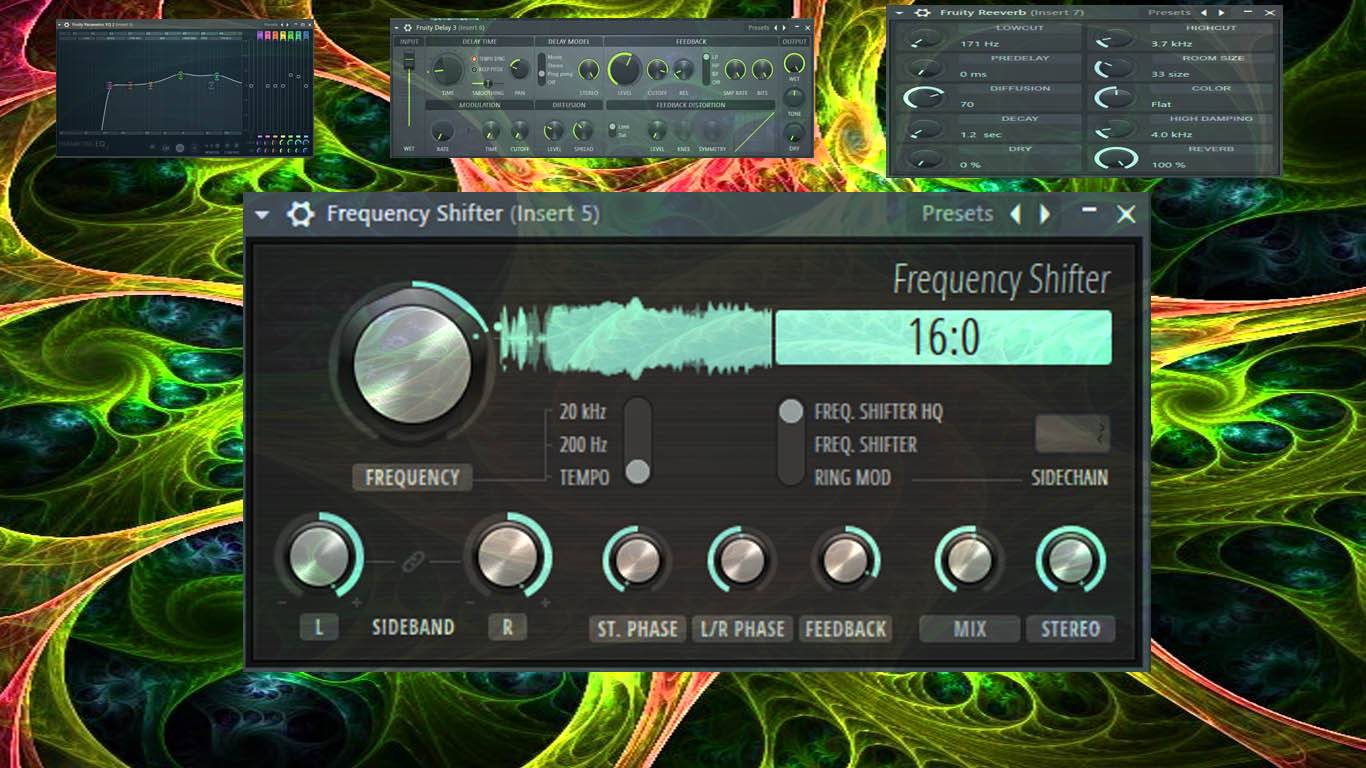Click the ST. PHASE knob
This screenshot has width=1366, height=768.
pos(637,561)
